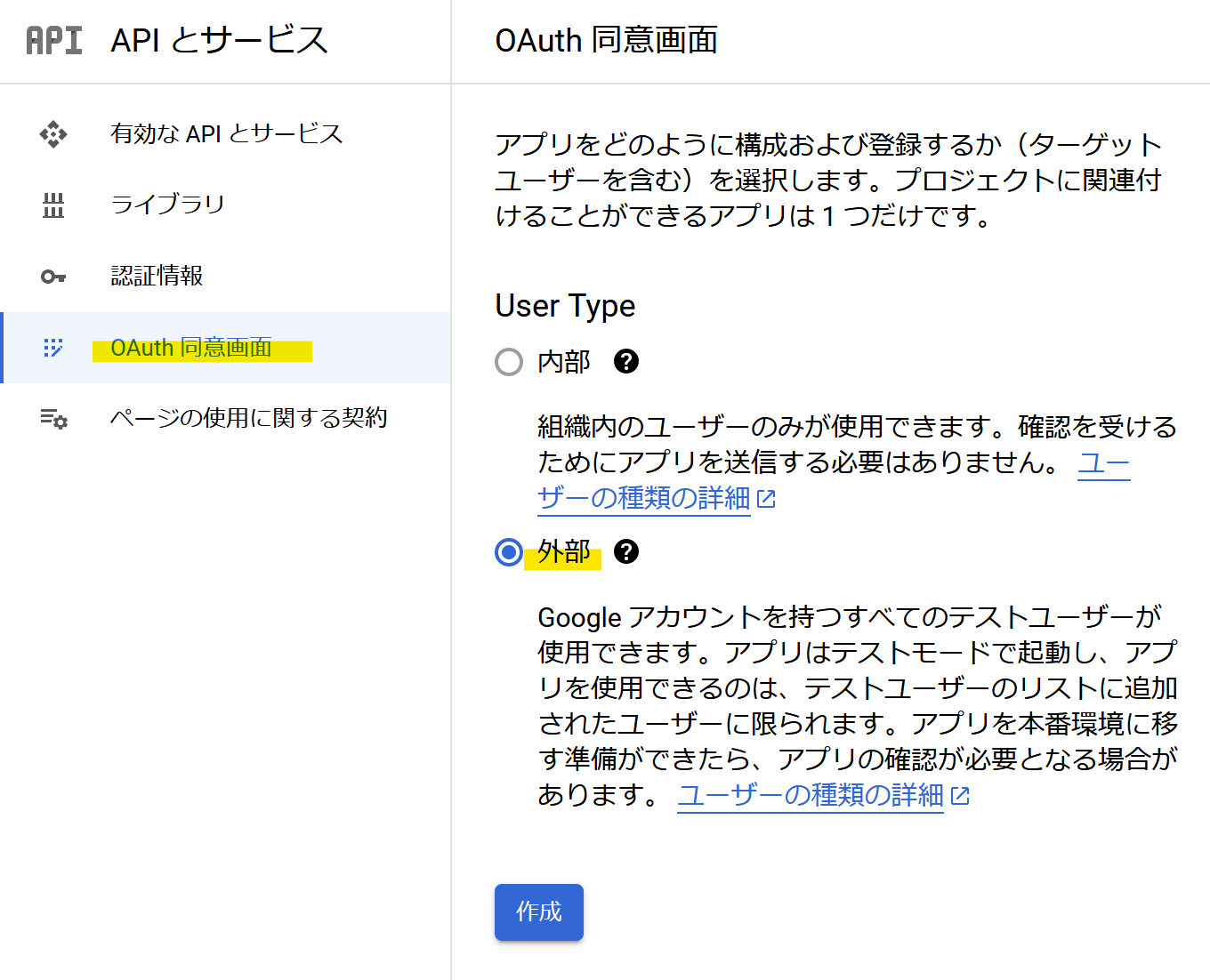The height and width of the screenshot is (980, 1210).
Task: Open ページの使用に関する契約 menu item
Action: [226, 419]
